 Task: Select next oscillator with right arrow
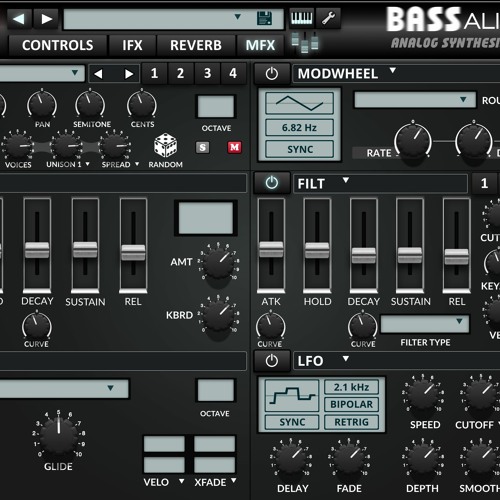tap(128, 73)
